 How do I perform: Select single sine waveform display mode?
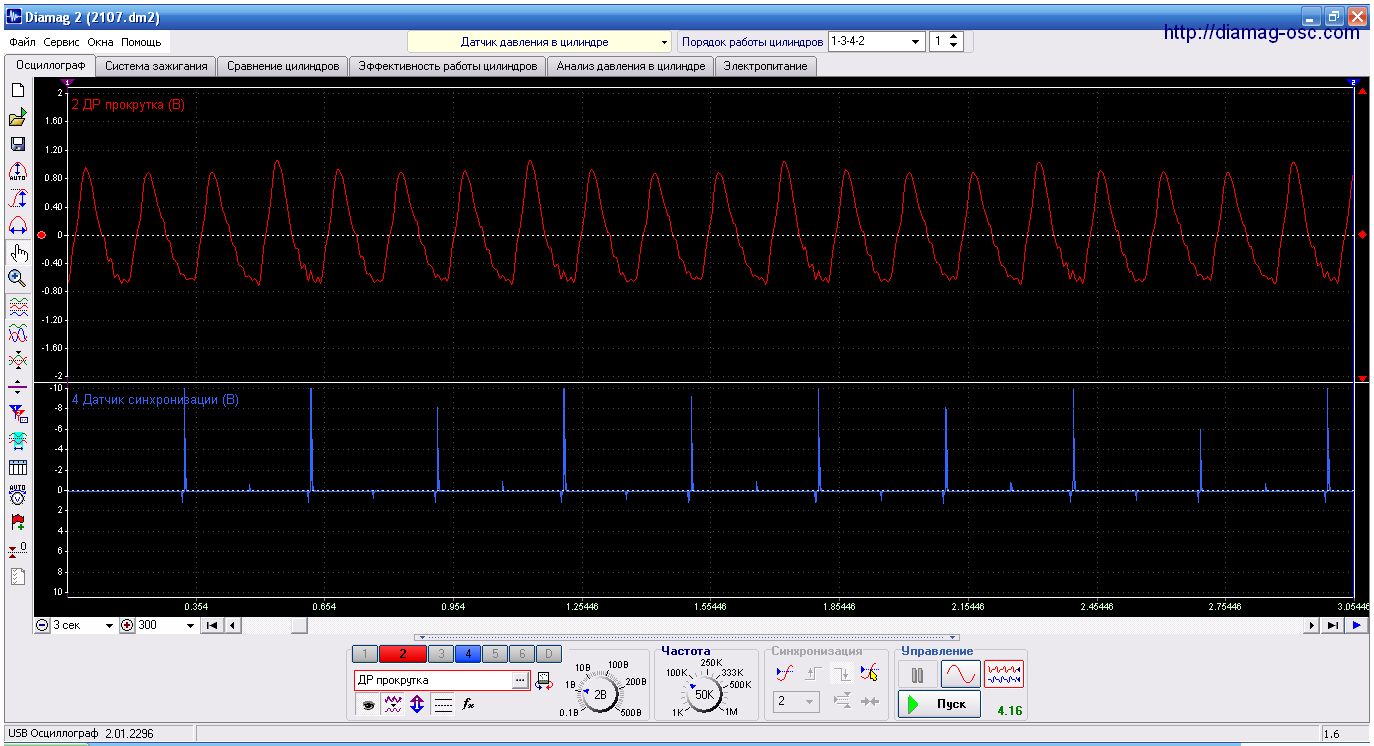click(959, 674)
